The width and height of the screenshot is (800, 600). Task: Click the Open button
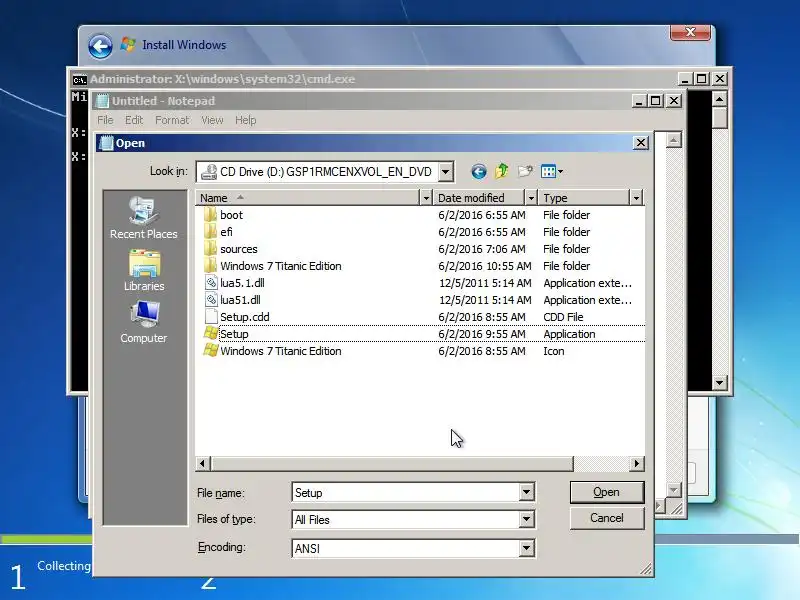[x=607, y=492]
